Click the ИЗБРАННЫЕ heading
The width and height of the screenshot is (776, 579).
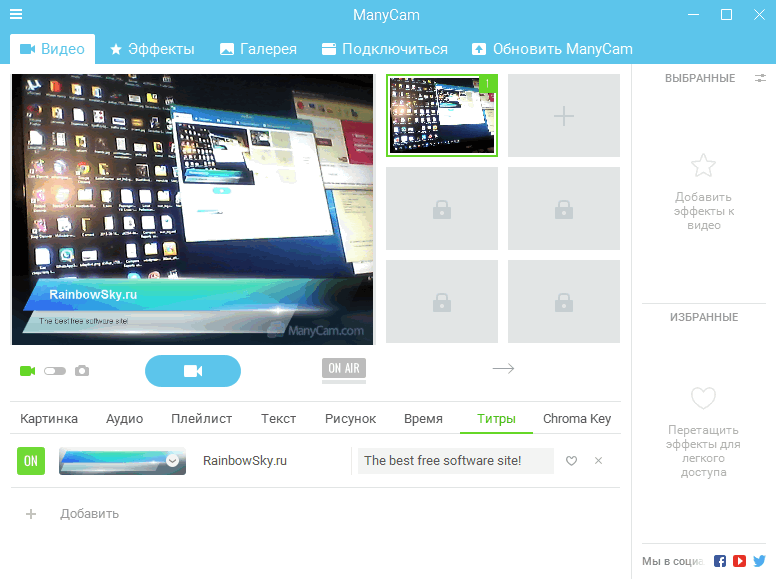704,317
